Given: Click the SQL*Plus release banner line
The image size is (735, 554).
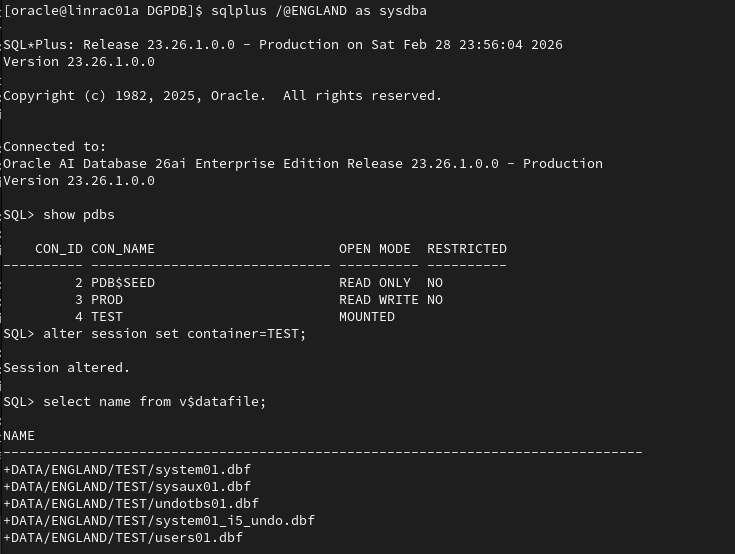Looking at the screenshot, I should tap(282, 45).
